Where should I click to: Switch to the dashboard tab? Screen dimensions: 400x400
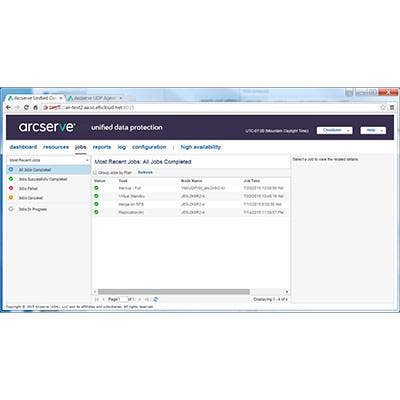click(x=23, y=147)
